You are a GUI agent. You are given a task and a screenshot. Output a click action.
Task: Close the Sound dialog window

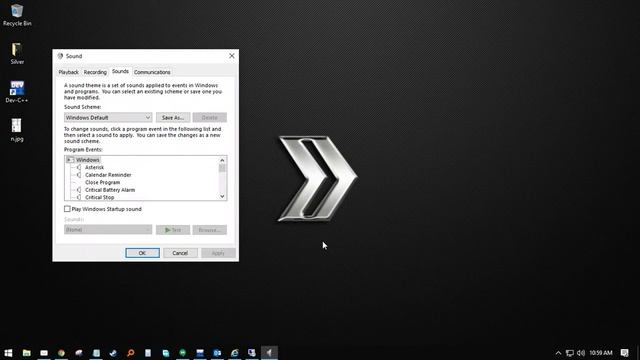click(232, 56)
